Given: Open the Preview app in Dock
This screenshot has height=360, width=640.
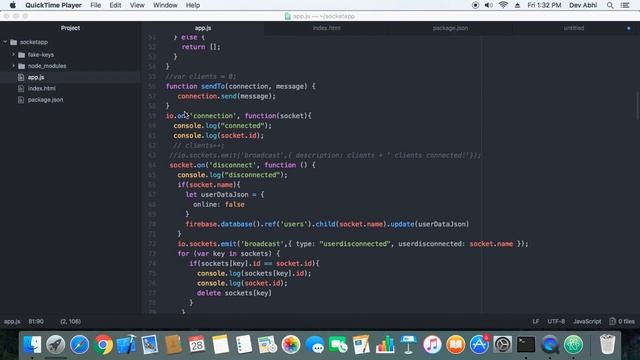Looking at the screenshot, I should pos(150,345).
